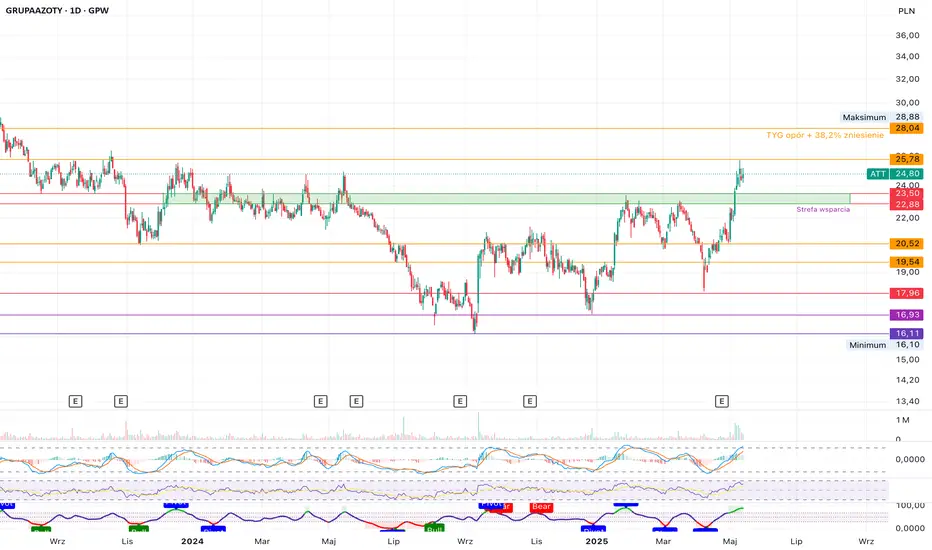
Task: Select the 'TYG opór + 38,2% zniesienie' annotation
Action: [824, 135]
